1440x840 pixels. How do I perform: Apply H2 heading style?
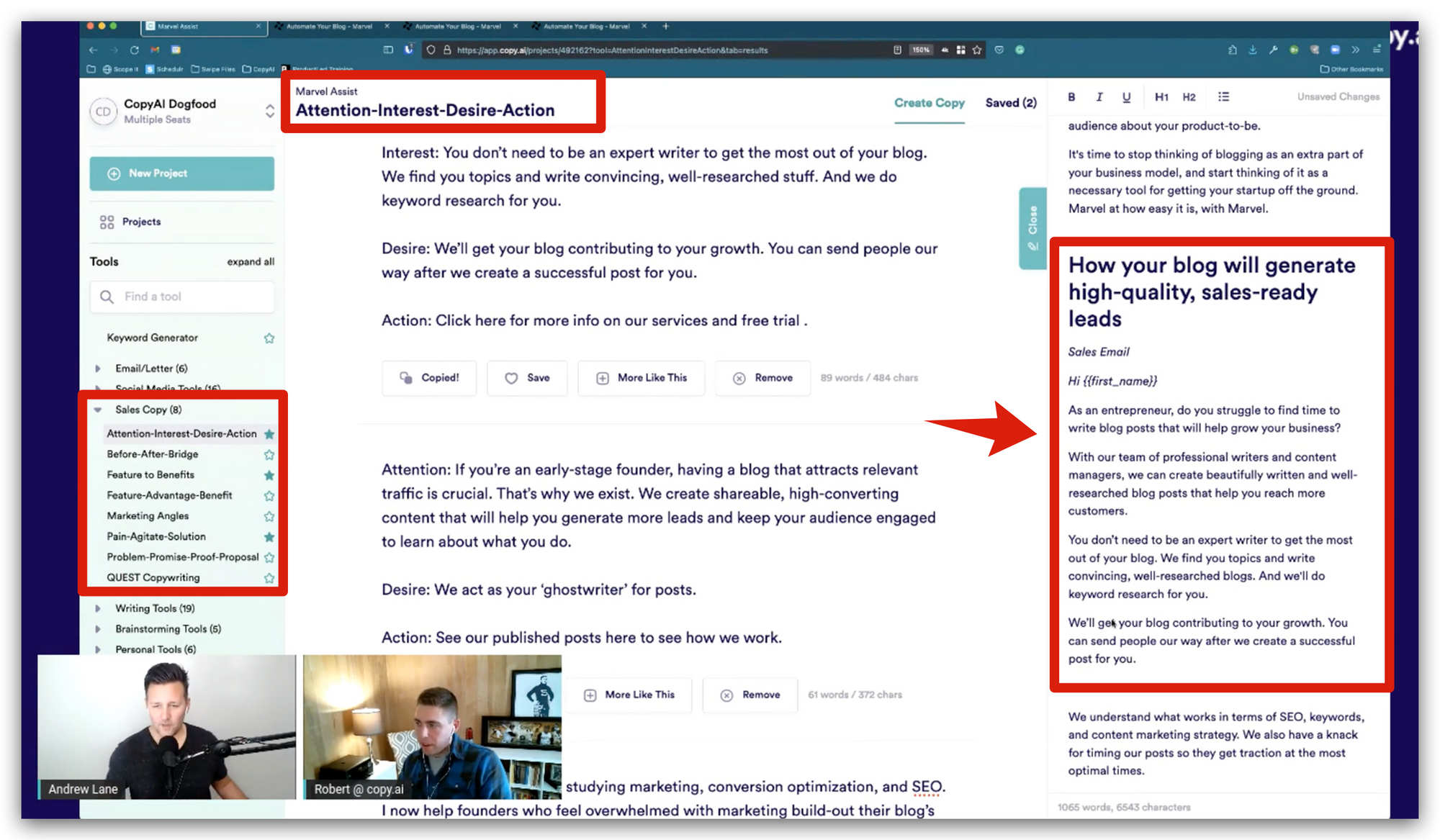1189,96
